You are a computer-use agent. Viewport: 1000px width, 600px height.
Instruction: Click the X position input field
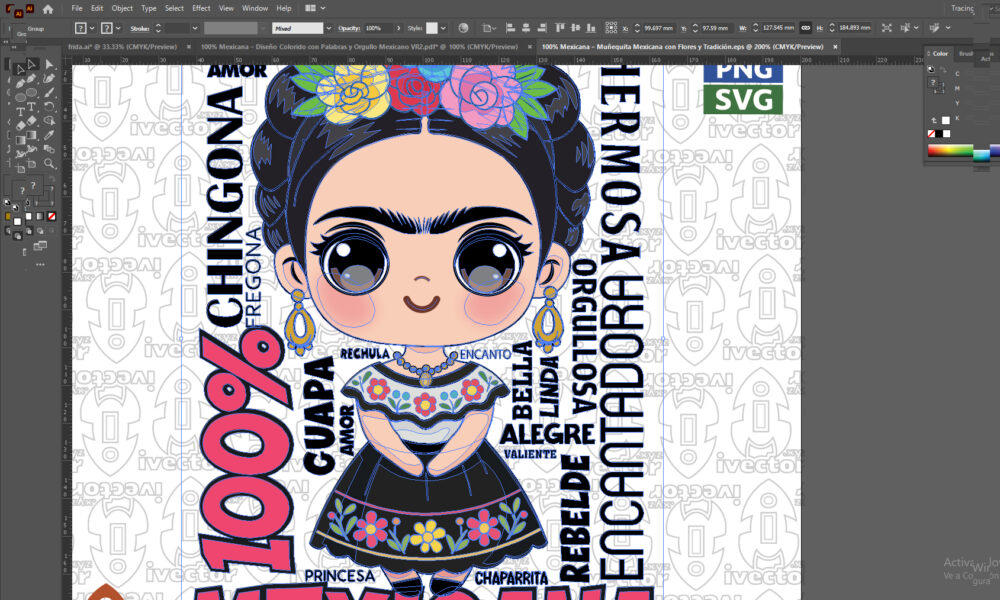point(659,28)
